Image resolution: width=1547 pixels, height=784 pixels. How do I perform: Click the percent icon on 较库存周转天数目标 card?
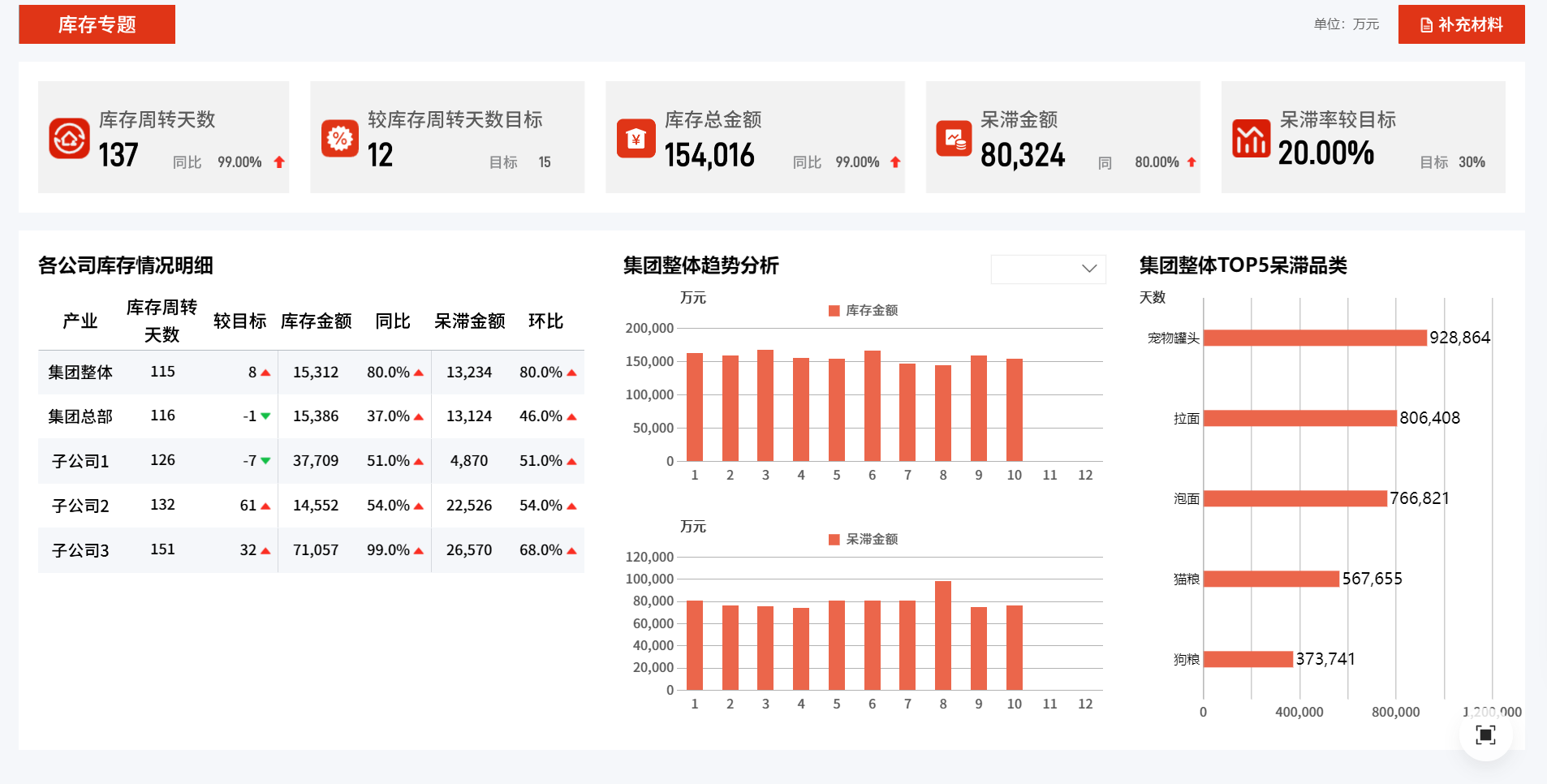pyautogui.click(x=339, y=139)
